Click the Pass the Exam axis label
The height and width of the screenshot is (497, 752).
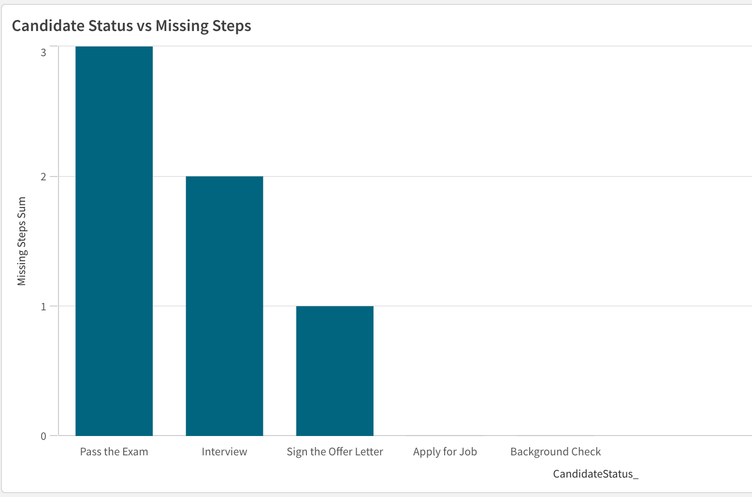tap(114, 452)
